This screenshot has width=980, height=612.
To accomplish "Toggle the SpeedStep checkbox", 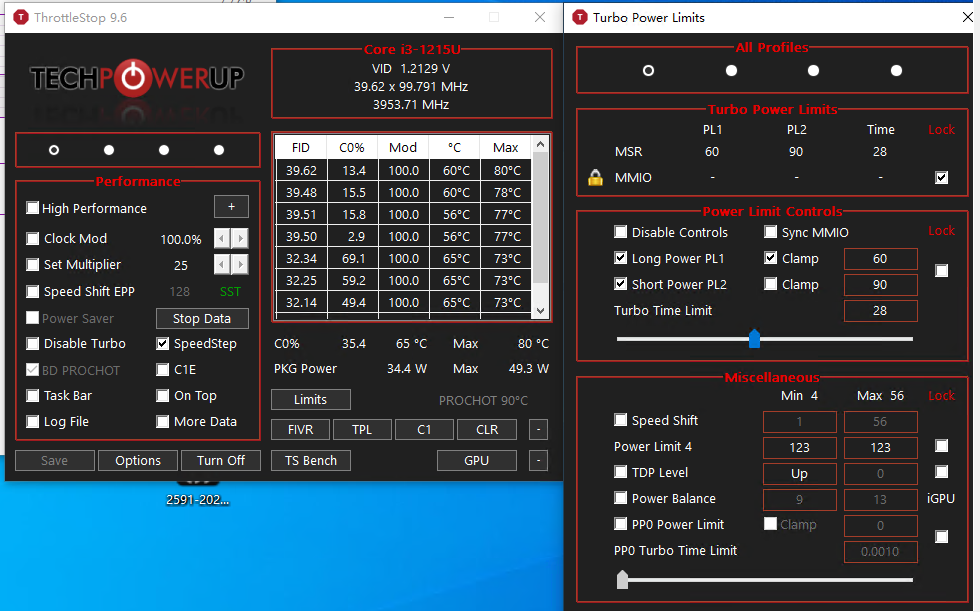I will [x=163, y=344].
